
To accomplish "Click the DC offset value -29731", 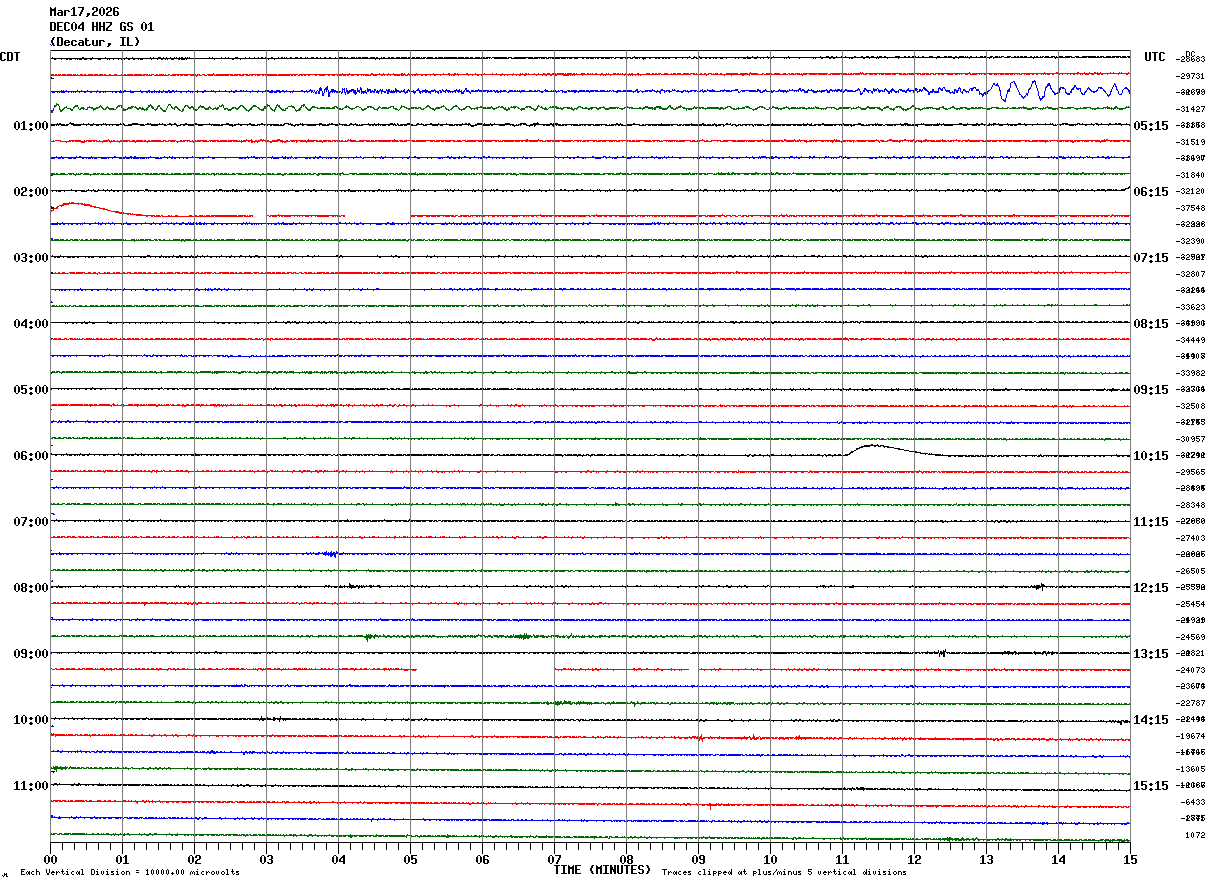I will click(1190, 76).
